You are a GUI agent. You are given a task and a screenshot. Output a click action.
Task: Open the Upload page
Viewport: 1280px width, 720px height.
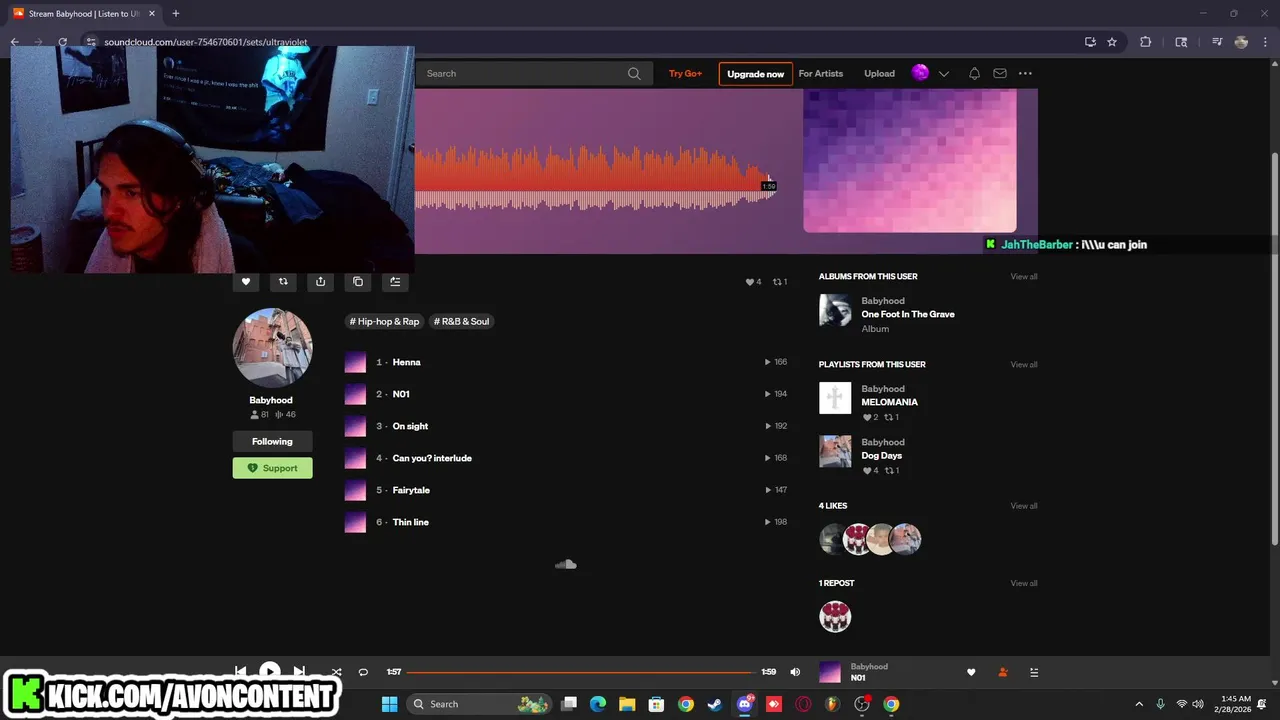click(879, 73)
